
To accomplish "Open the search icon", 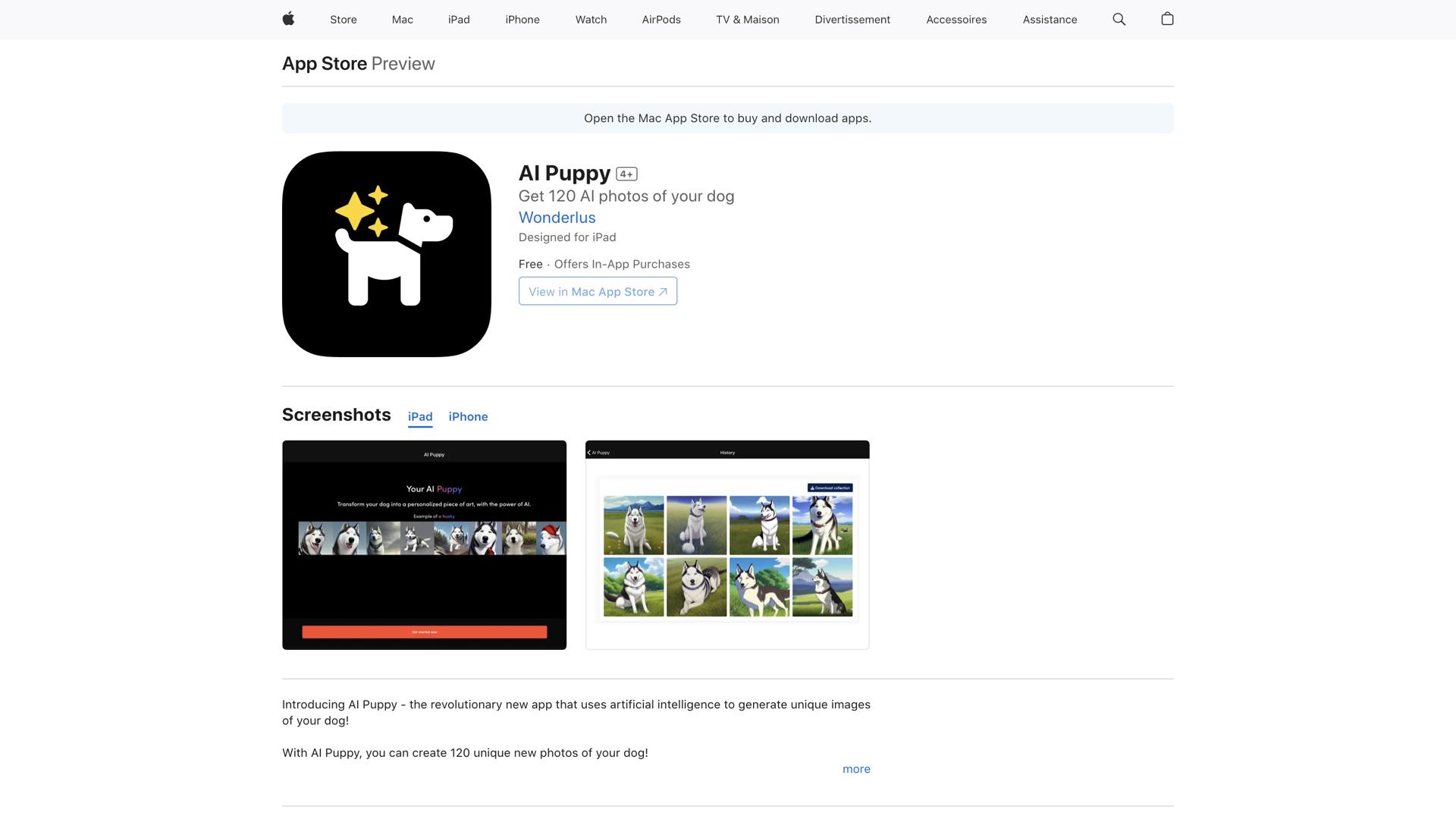I will 1119,19.
